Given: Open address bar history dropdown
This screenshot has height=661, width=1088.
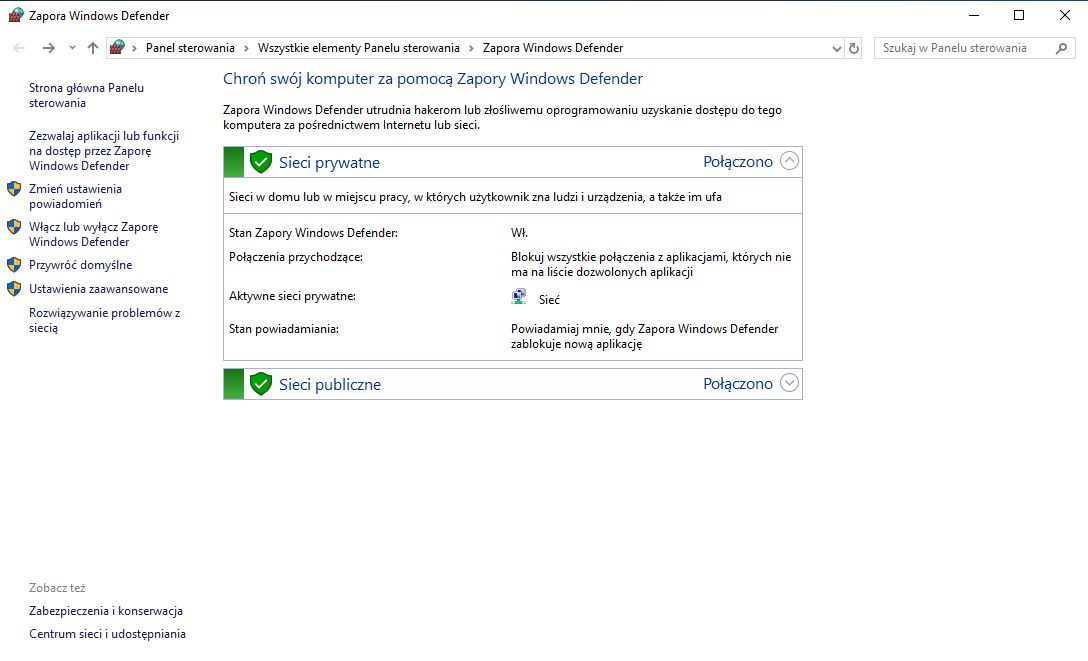Looking at the screenshot, I should tap(836, 49).
